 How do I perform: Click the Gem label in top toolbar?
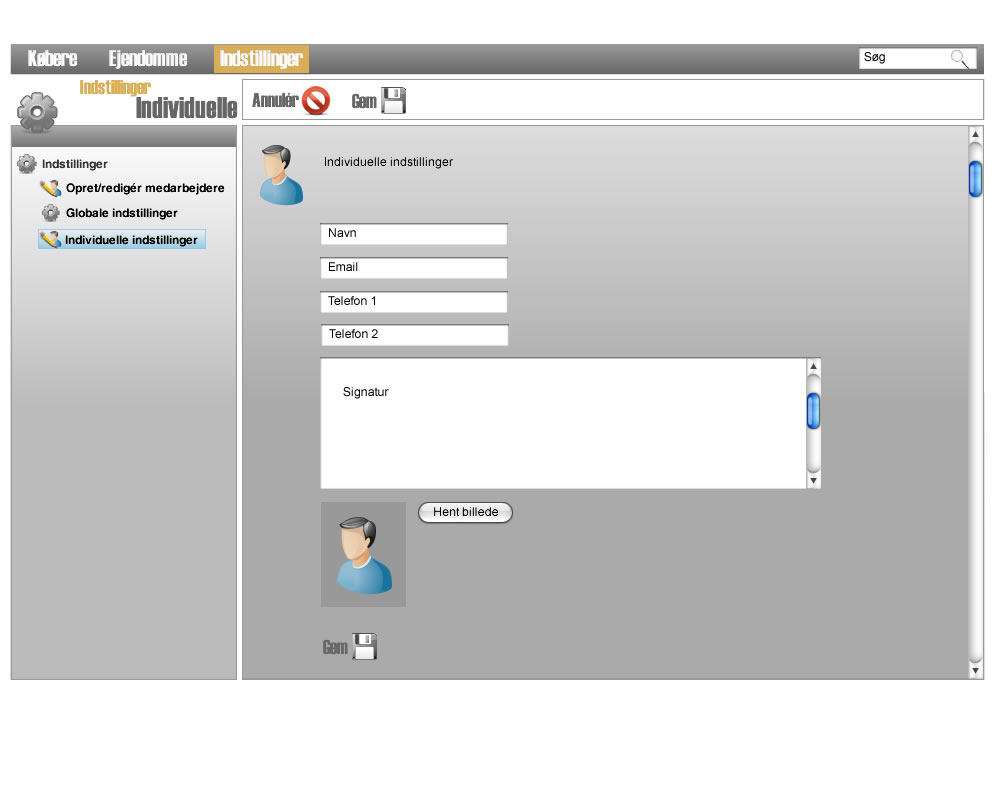[x=364, y=101]
